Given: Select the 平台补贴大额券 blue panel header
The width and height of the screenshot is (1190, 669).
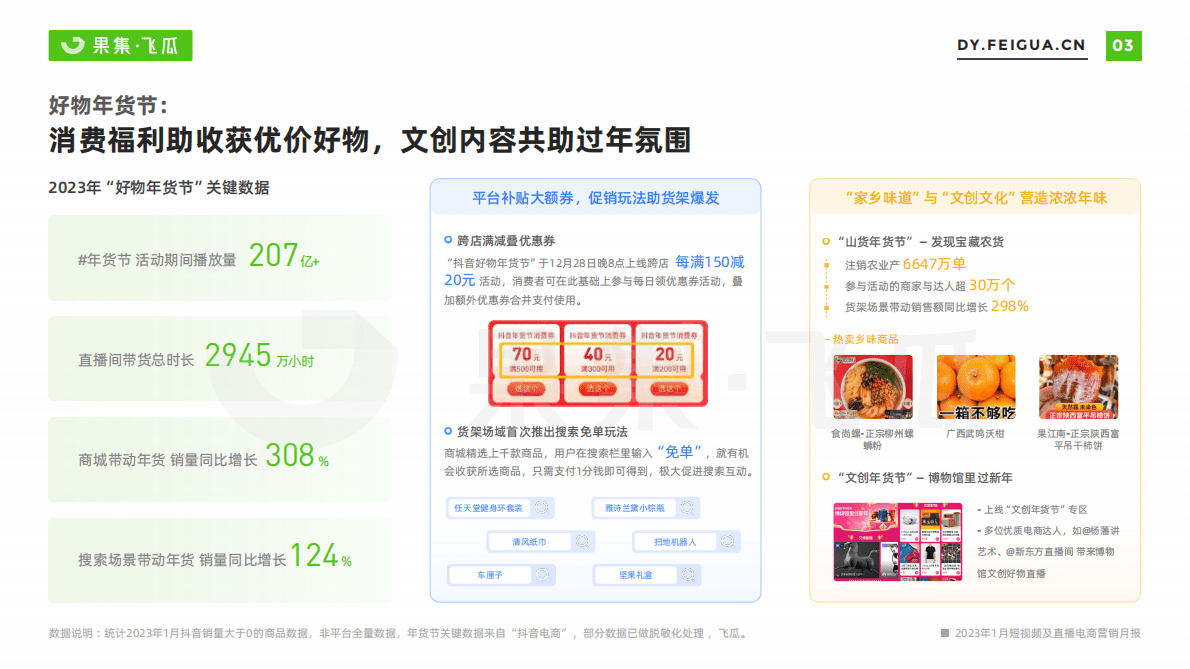Looking at the screenshot, I should (595, 198).
